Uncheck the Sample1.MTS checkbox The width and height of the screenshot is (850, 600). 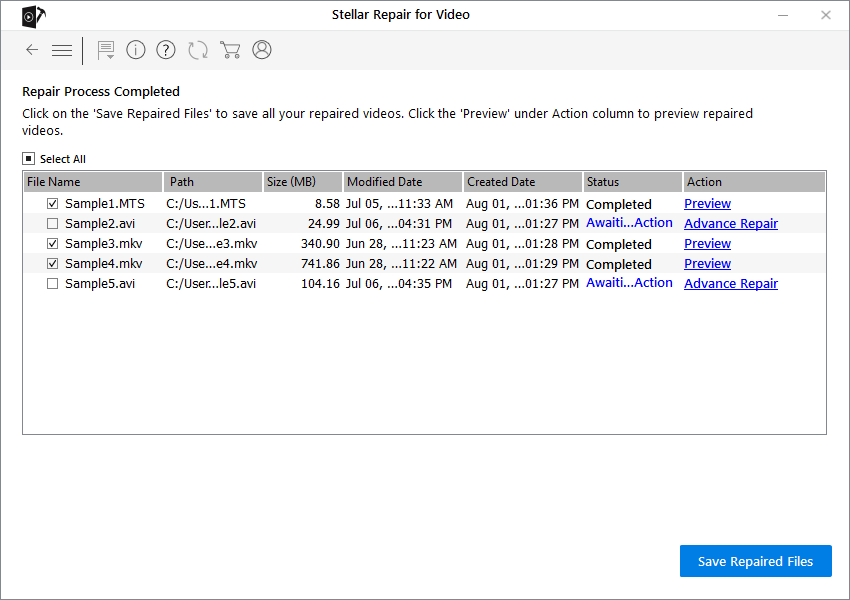[x=52, y=204]
